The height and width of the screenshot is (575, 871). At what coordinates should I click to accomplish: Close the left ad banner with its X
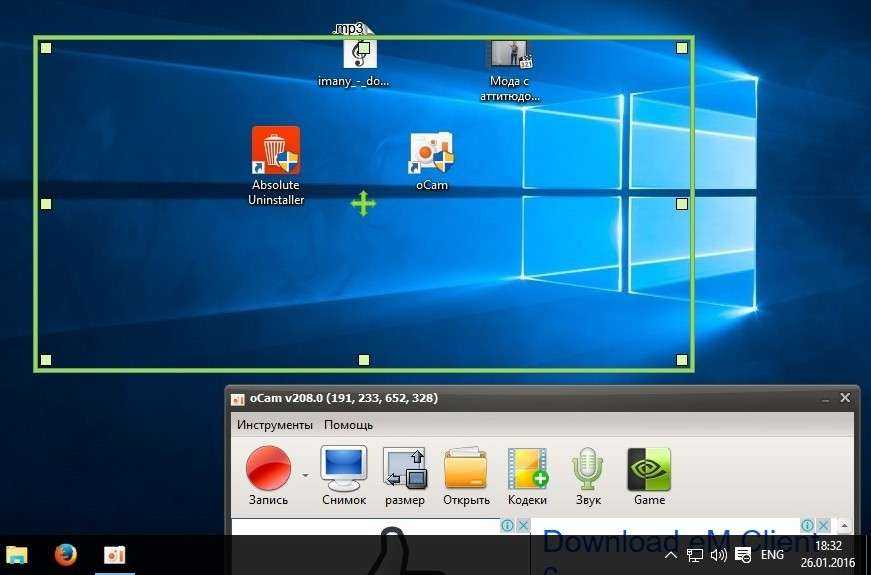(x=523, y=525)
